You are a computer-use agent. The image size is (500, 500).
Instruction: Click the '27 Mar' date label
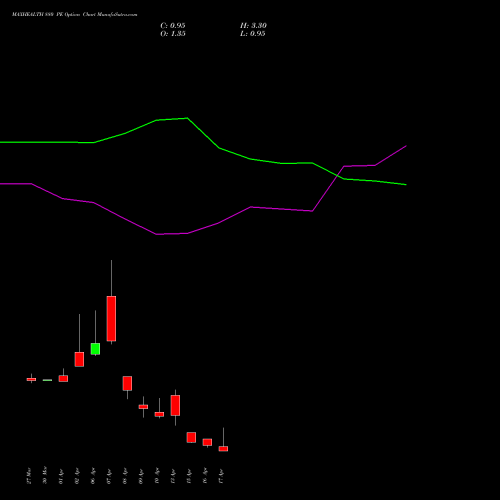[x=29, y=476]
